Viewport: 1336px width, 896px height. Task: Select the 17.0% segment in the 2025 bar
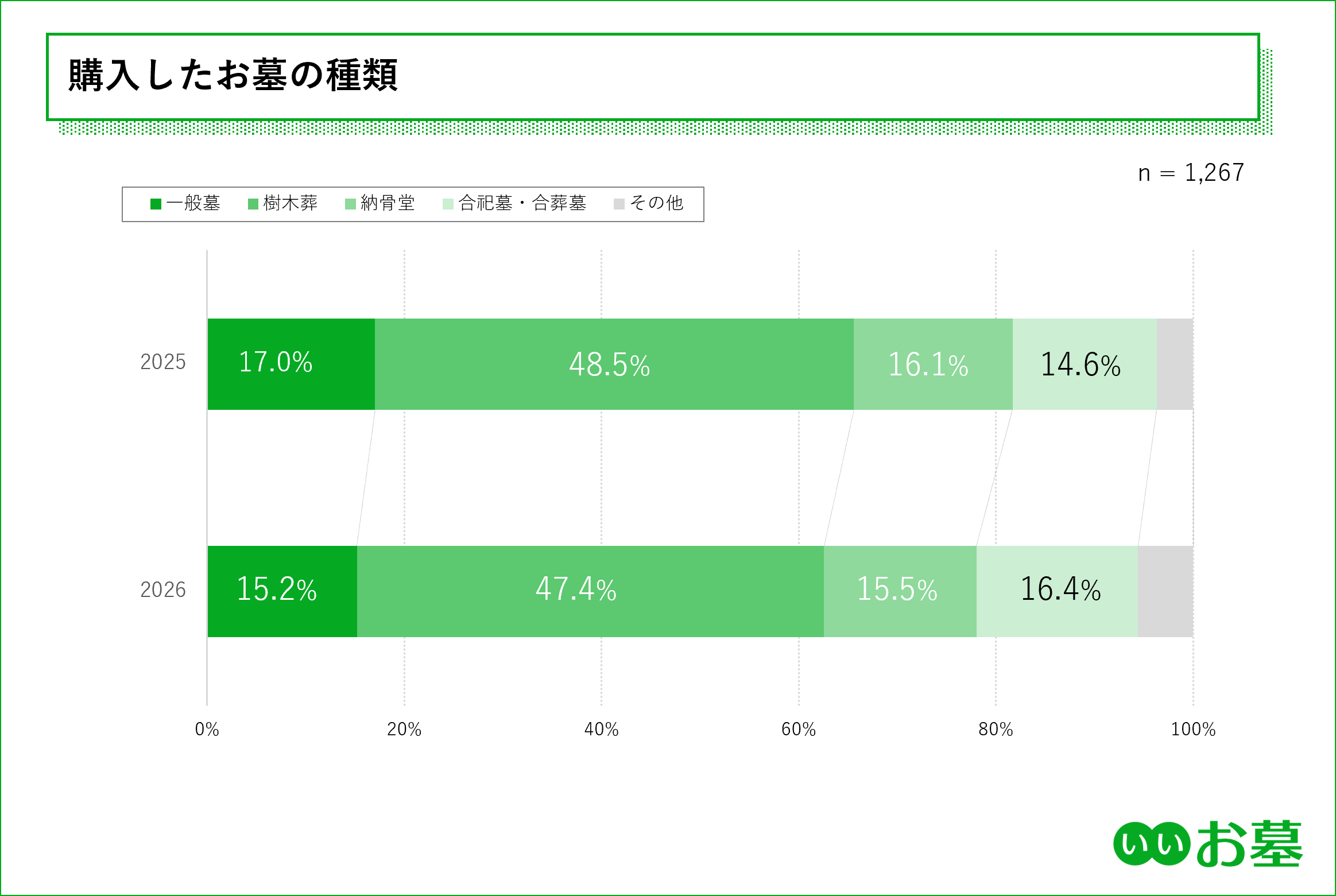291,364
